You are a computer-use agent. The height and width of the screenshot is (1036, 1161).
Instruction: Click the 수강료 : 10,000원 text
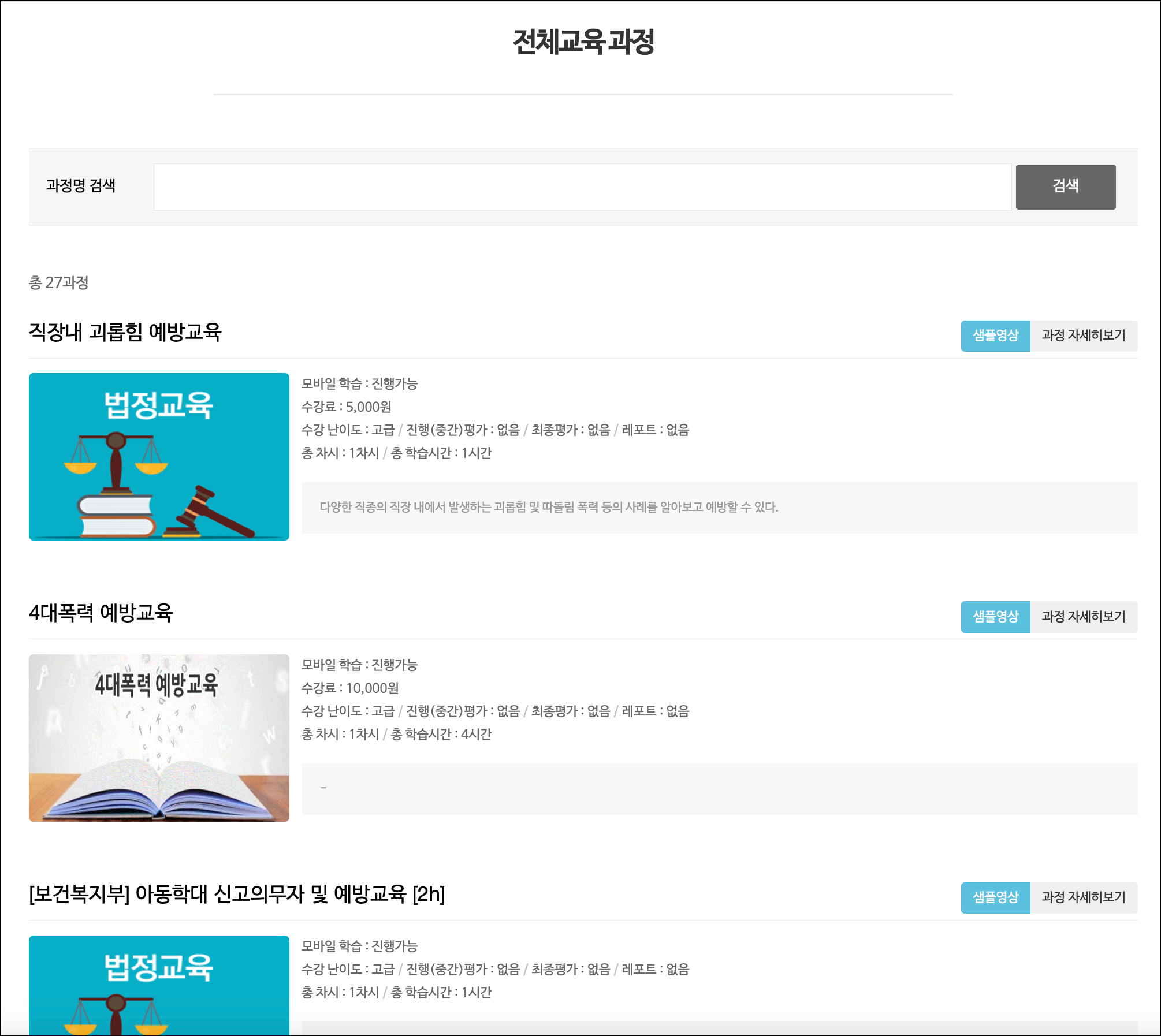(x=350, y=688)
